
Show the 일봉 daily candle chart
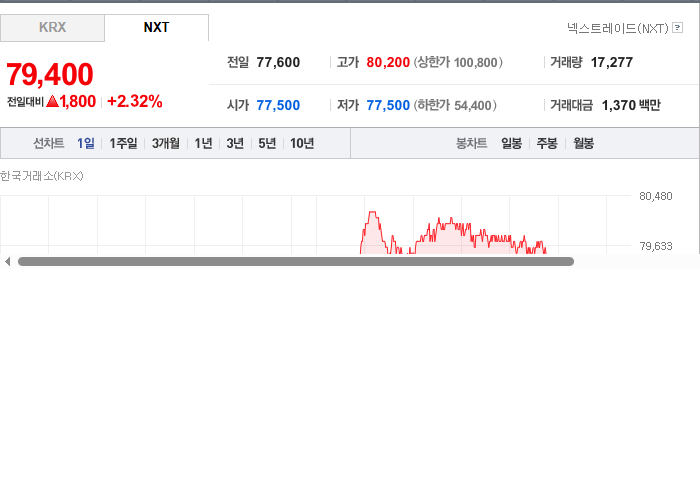(x=511, y=143)
